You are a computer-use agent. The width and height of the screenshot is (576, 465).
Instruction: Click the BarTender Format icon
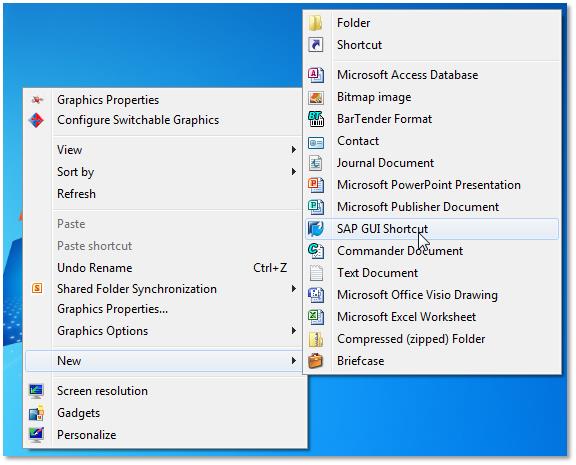(316, 119)
